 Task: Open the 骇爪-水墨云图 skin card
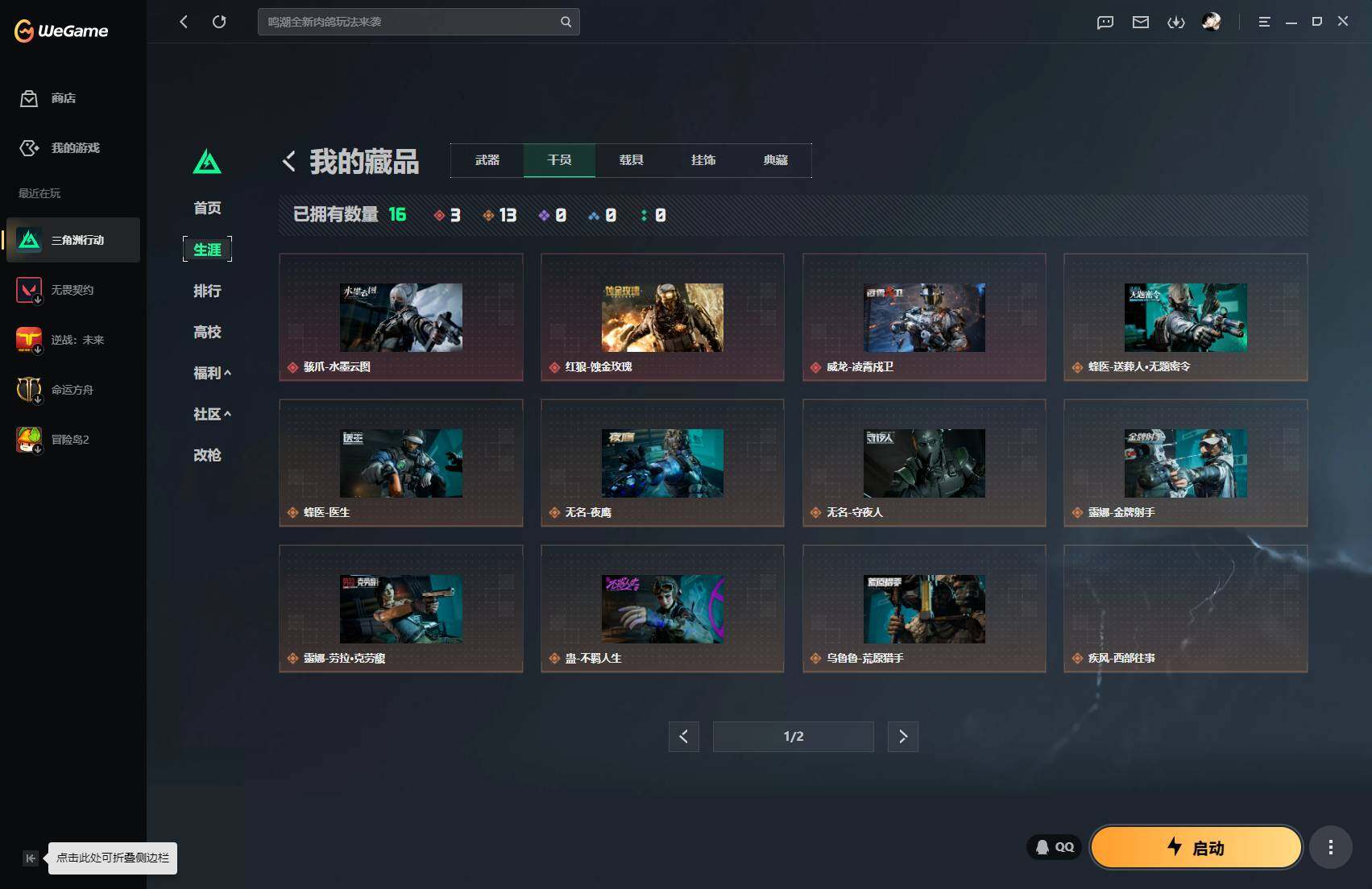click(x=401, y=317)
